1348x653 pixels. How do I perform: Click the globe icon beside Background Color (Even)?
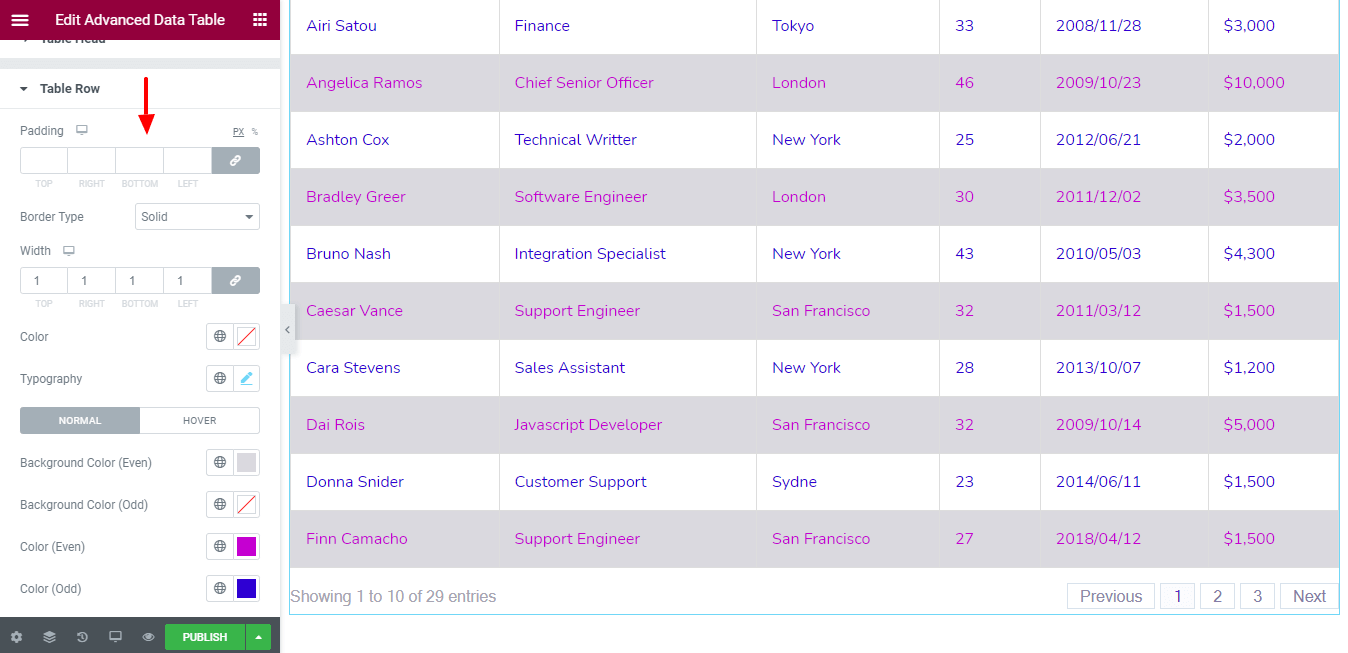[x=220, y=463]
